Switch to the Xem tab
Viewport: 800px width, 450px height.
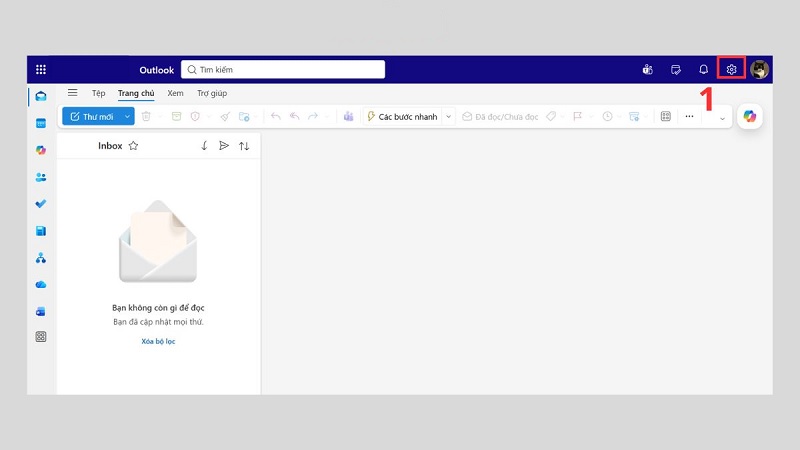click(175, 93)
